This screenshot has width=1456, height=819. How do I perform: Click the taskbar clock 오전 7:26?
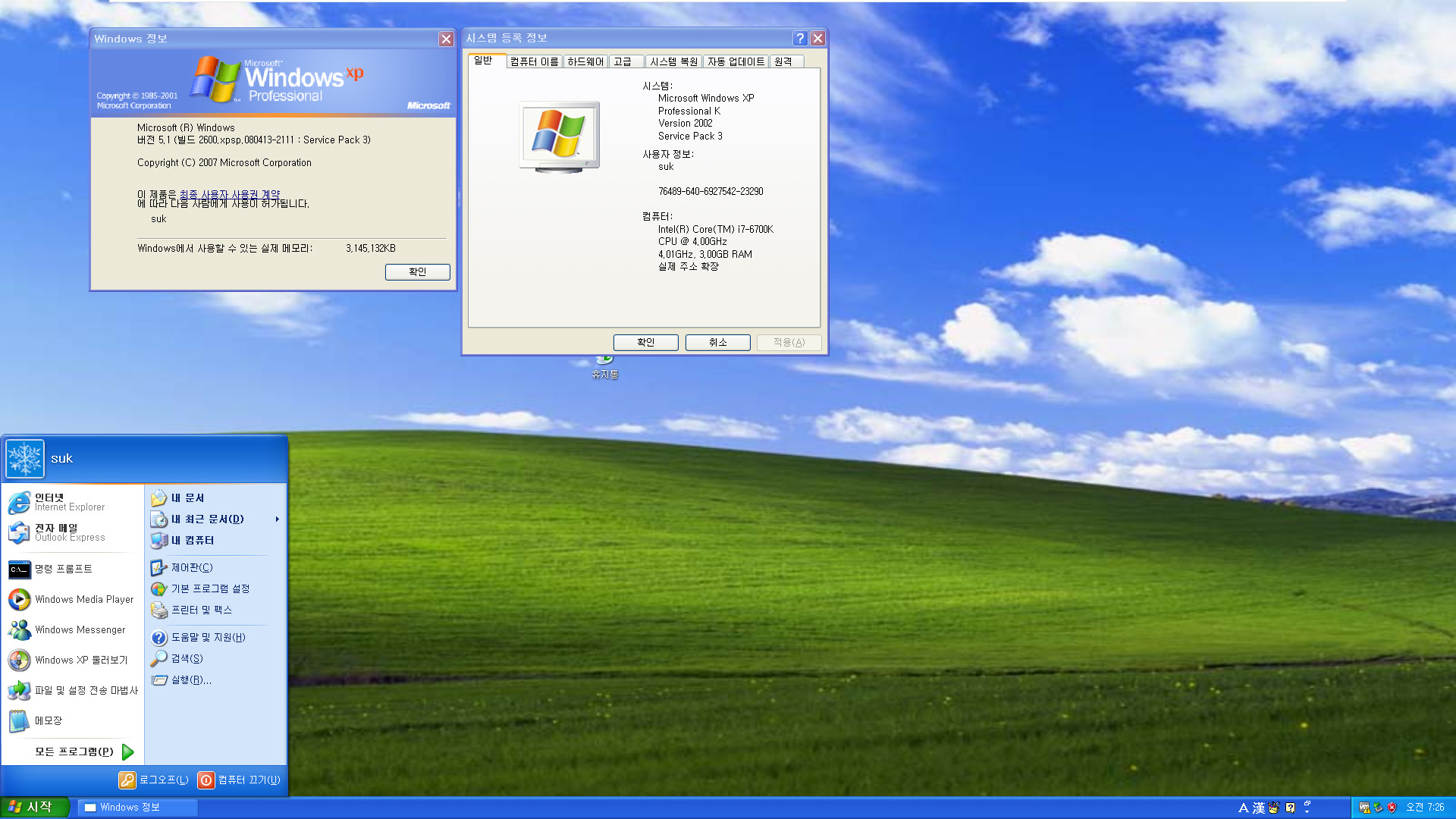(1425, 808)
